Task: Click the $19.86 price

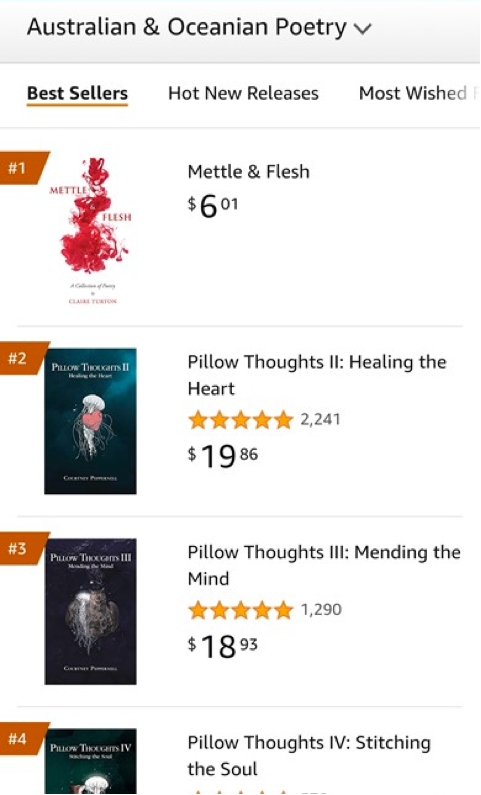Action: (223, 456)
